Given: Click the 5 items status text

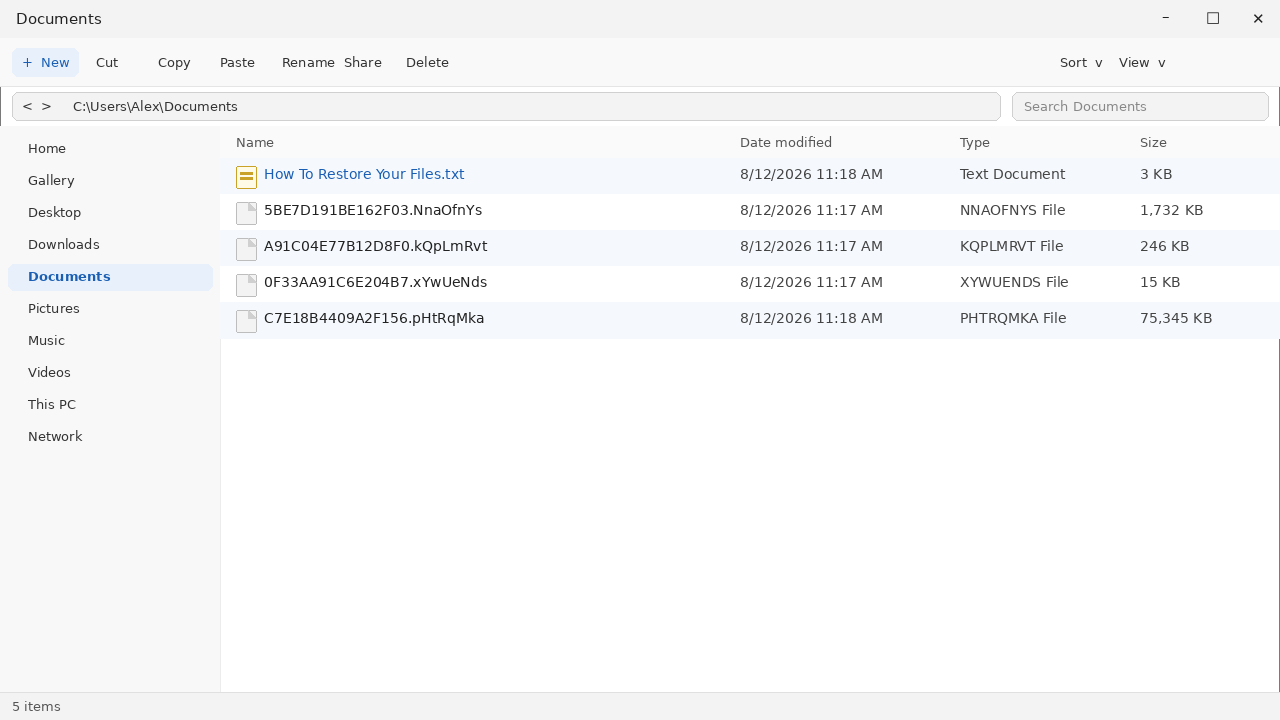Looking at the screenshot, I should pos(36,706).
